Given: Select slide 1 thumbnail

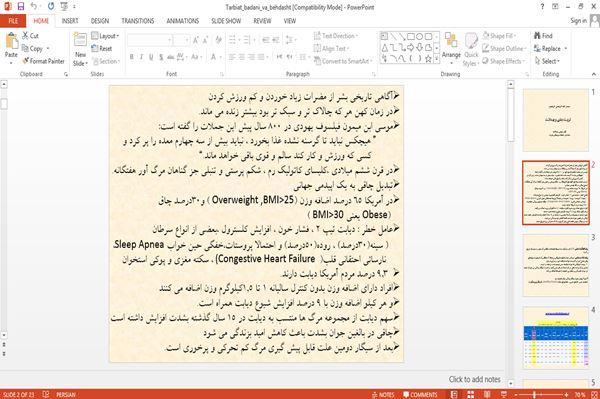Looking at the screenshot, I should click(556, 120).
